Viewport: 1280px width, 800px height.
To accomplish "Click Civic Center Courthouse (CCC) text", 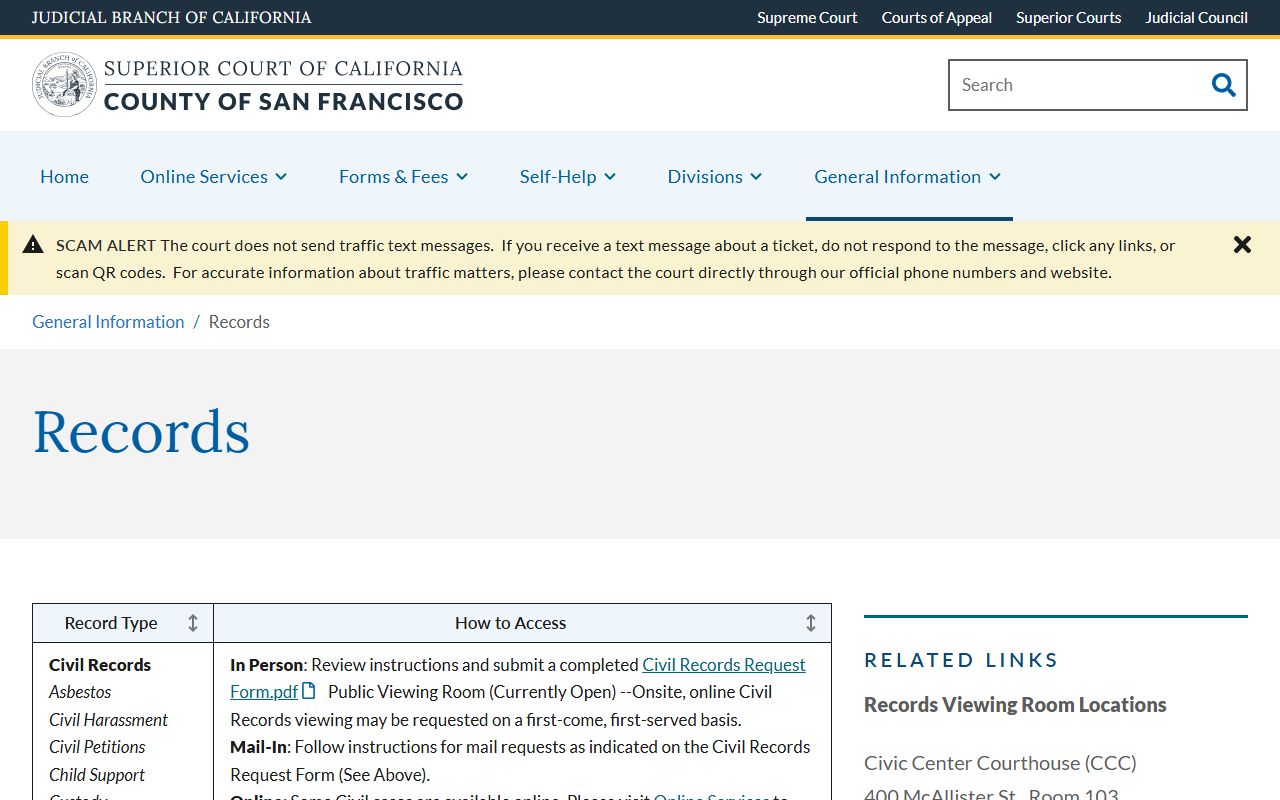I will pos(1000,763).
